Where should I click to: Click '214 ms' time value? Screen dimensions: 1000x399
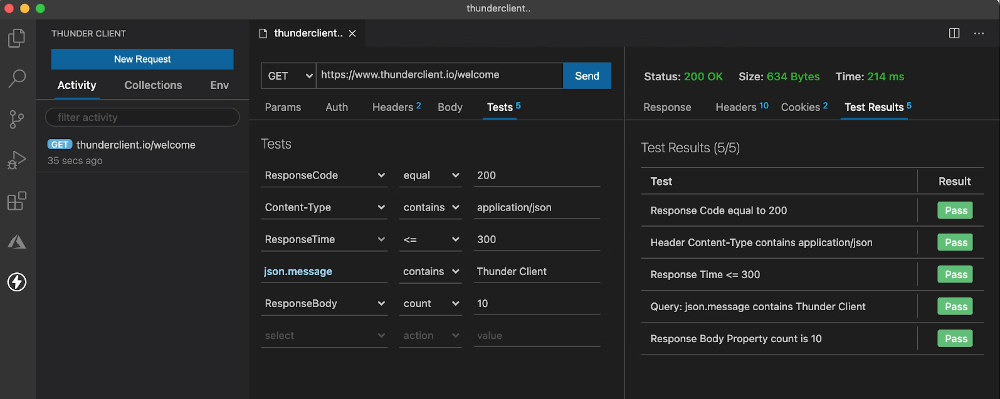pos(886,76)
